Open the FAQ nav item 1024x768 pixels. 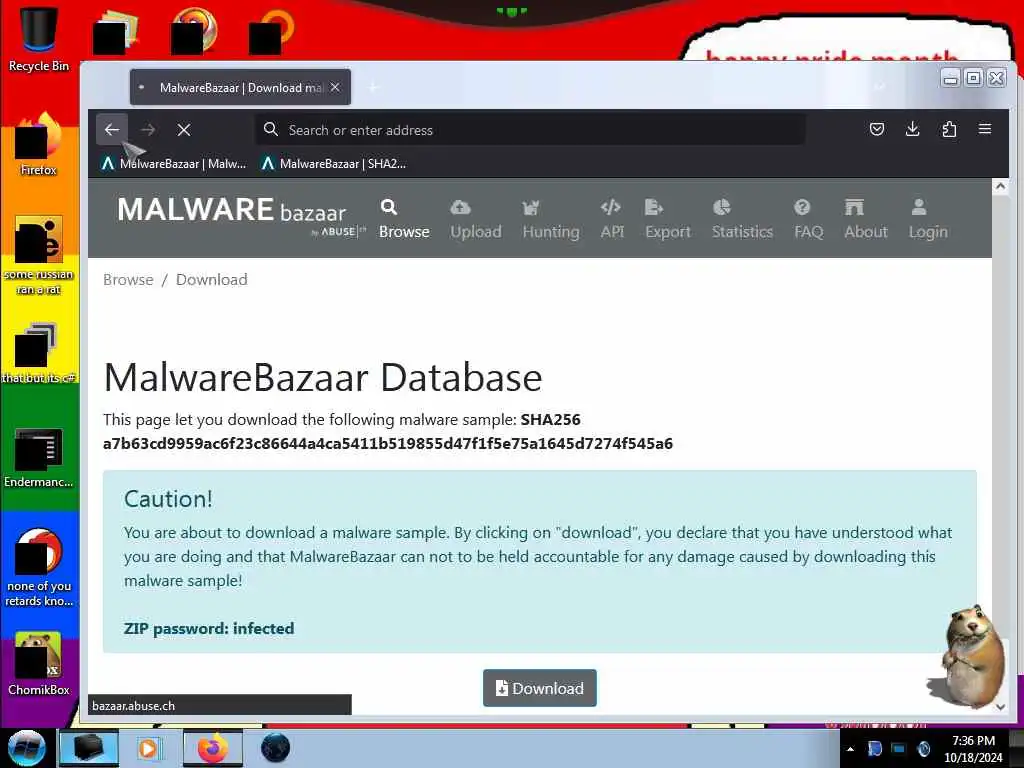pos(808,219)
